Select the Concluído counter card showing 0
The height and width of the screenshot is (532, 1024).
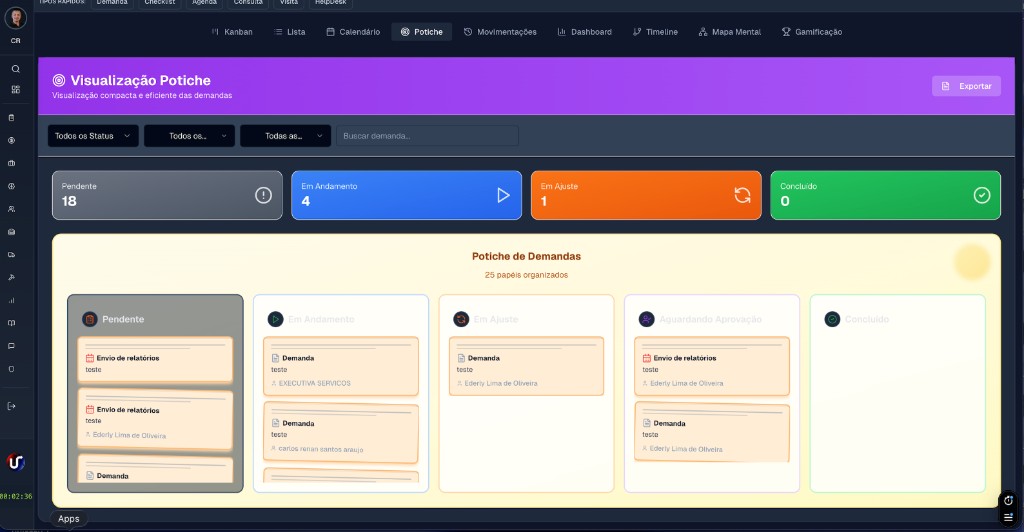click(x=886, y=195)
